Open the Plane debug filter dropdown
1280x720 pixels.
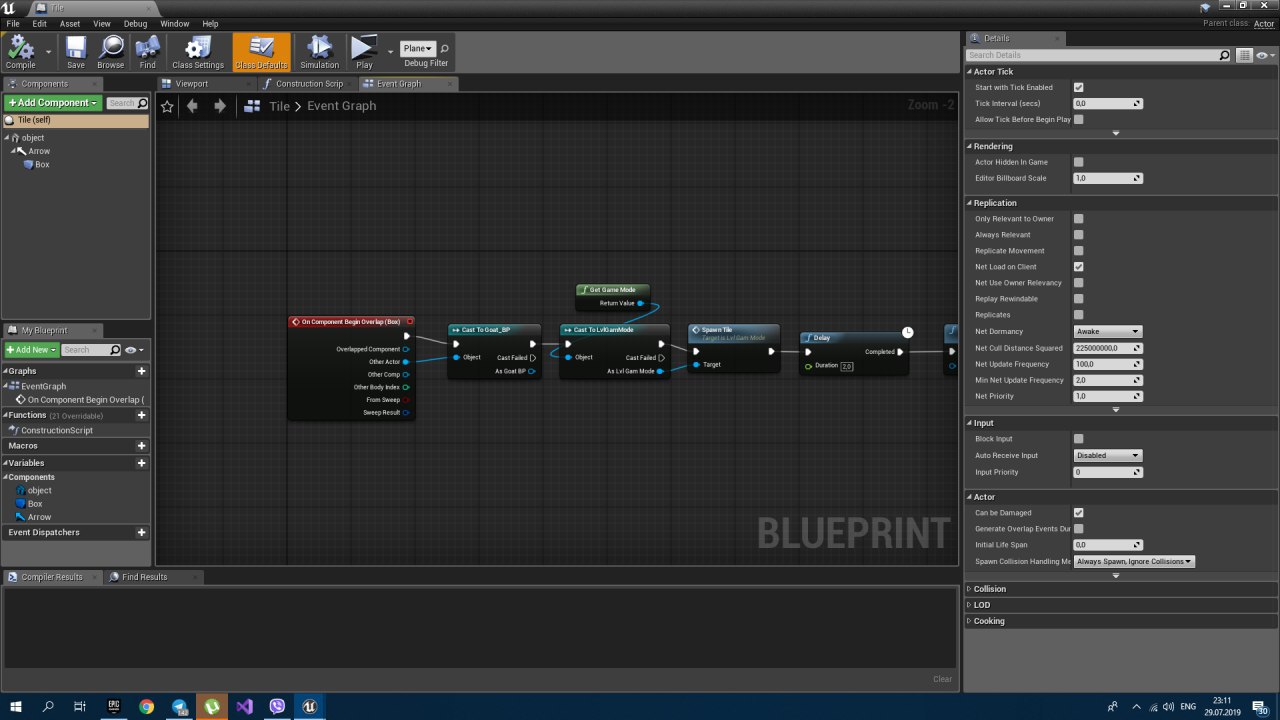(x=417, y=48)
